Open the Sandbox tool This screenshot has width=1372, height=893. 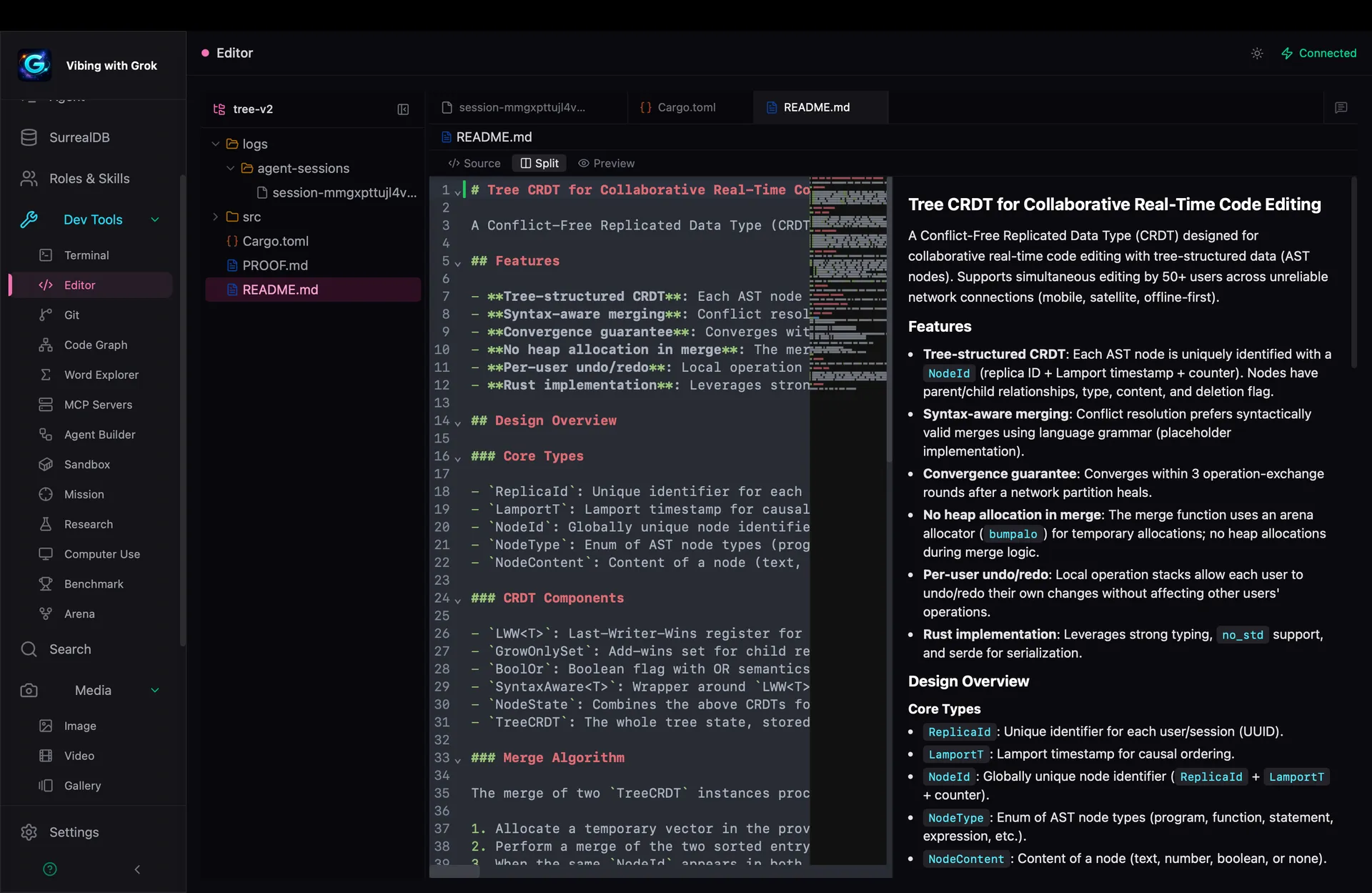pyautogui.click(x=86, y=465)
